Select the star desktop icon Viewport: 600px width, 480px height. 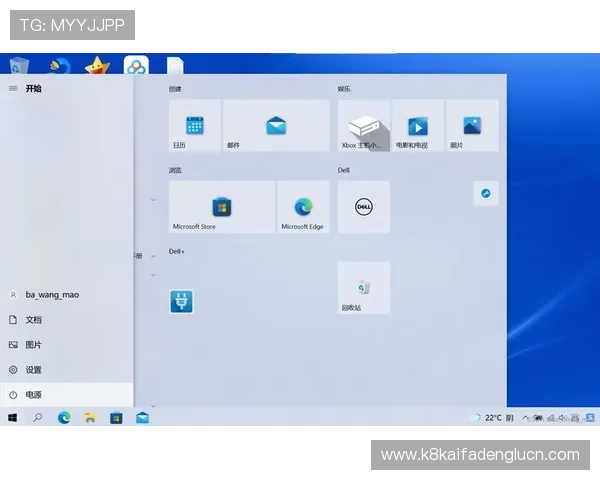(97, 65)
